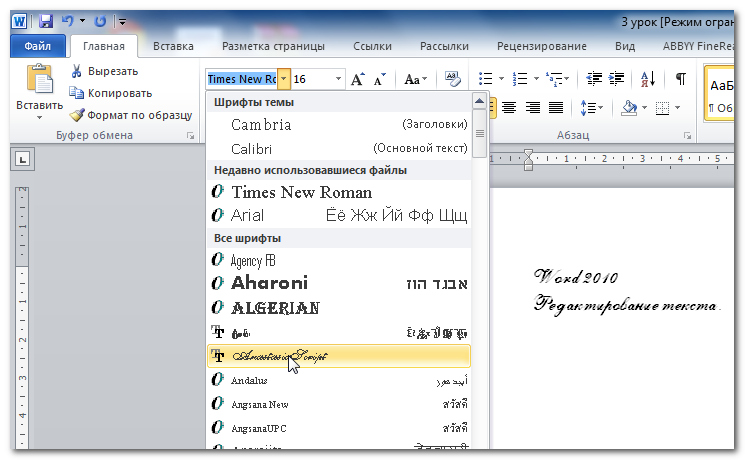Paste clipboard contents with Вставить icon
This screenshot has width=745, height=460.
(x=39, y=78)
